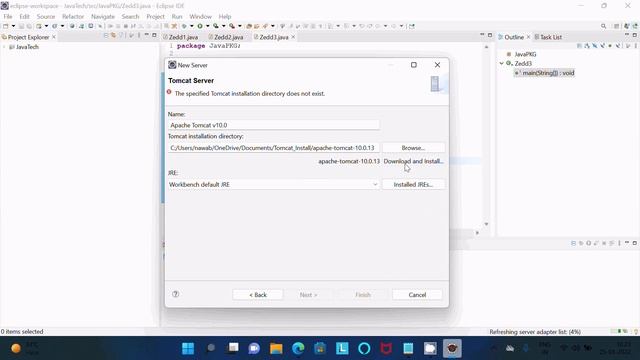
Task: Open the Outline view menu icon
Action: (636, 46)
